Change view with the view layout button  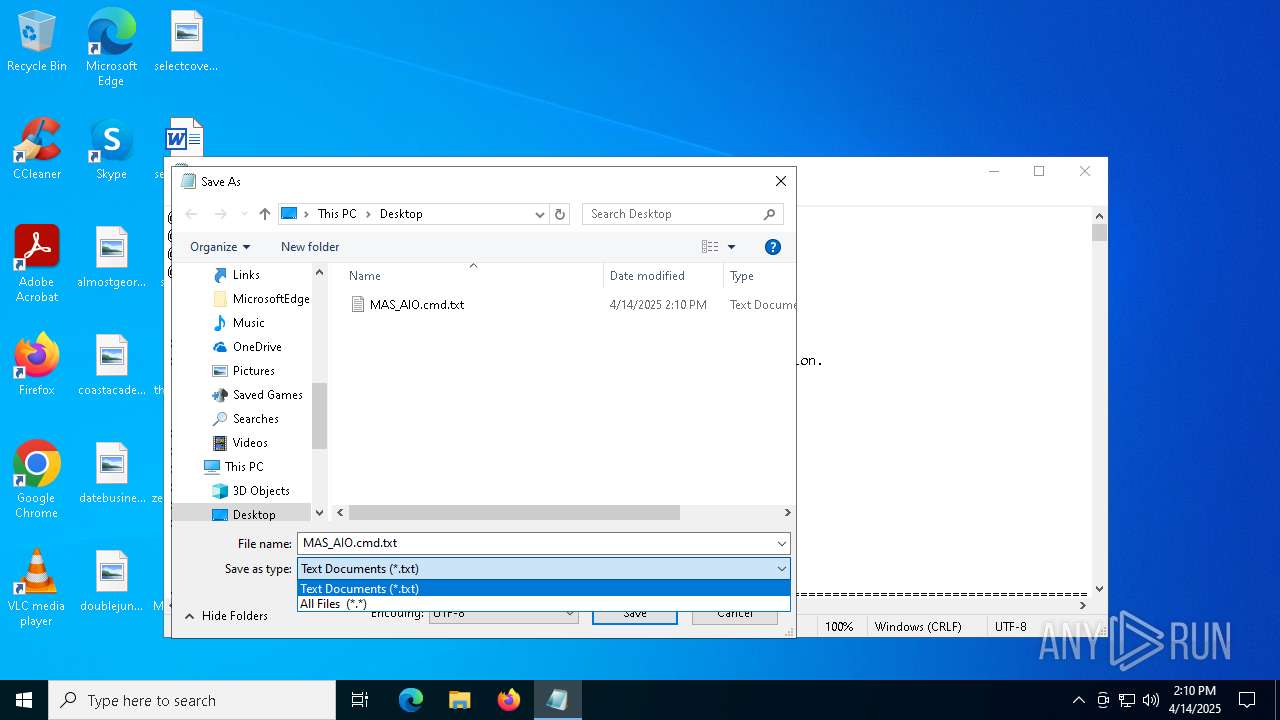coord(710,247)
